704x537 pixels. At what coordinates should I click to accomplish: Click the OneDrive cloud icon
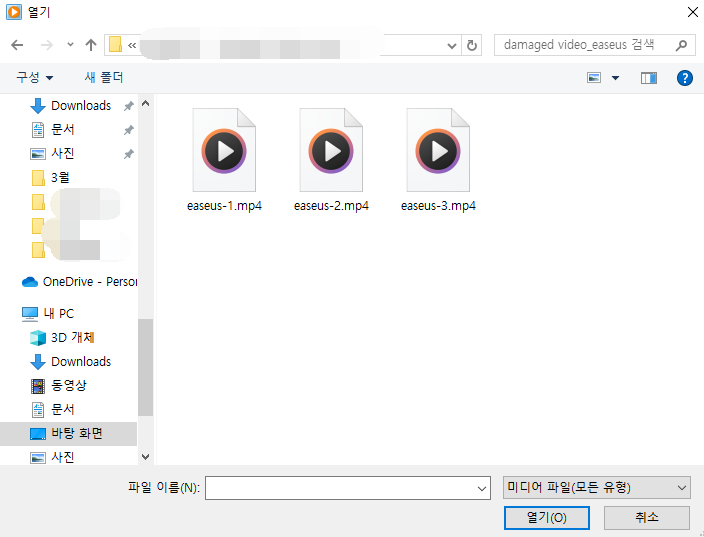point(30,282)
